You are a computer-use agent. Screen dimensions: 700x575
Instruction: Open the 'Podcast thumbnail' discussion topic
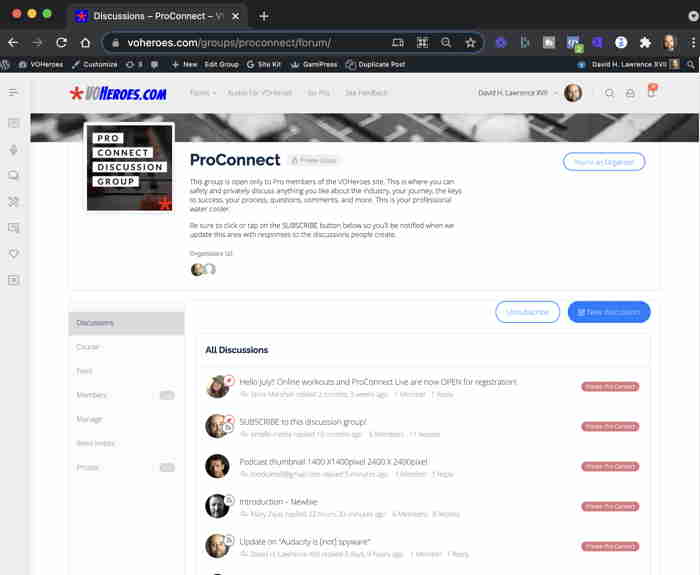[x=333, y=462]
